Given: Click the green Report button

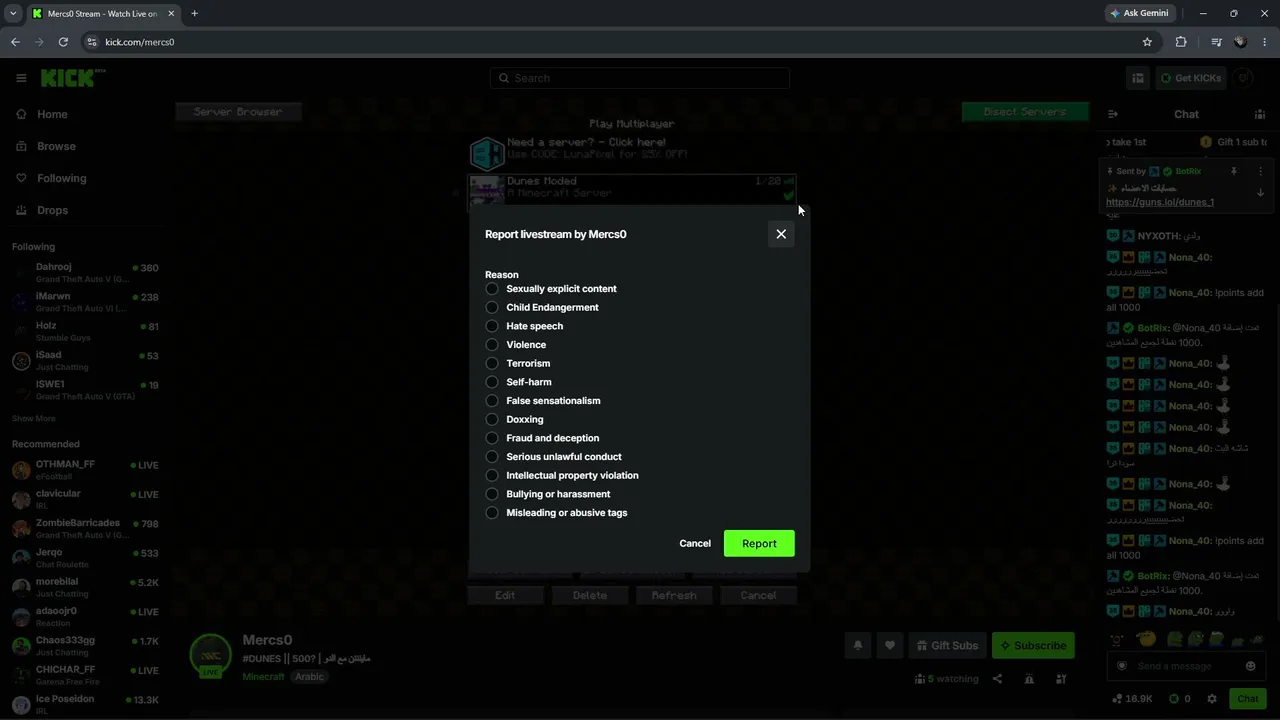Looking at the screenshot, I should pos(759,544).
